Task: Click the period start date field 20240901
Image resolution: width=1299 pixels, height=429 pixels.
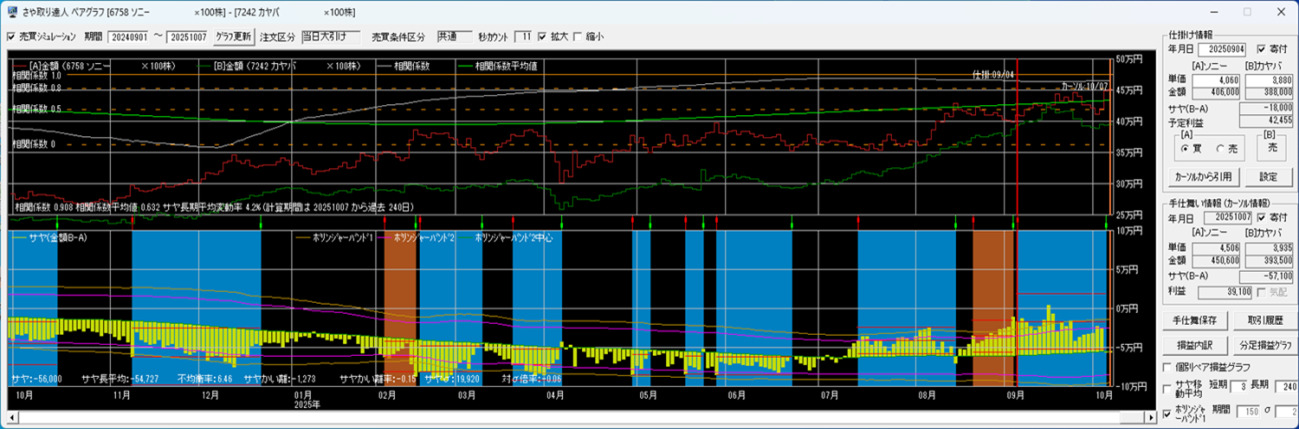Action: (126, 37)
